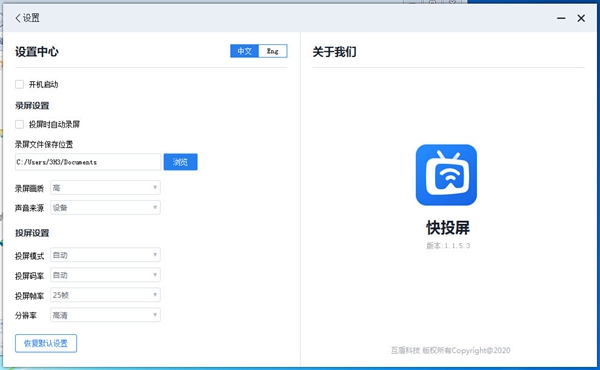Open the 声音来源 dropdown
Screen dimensions: 600x370
105,207
